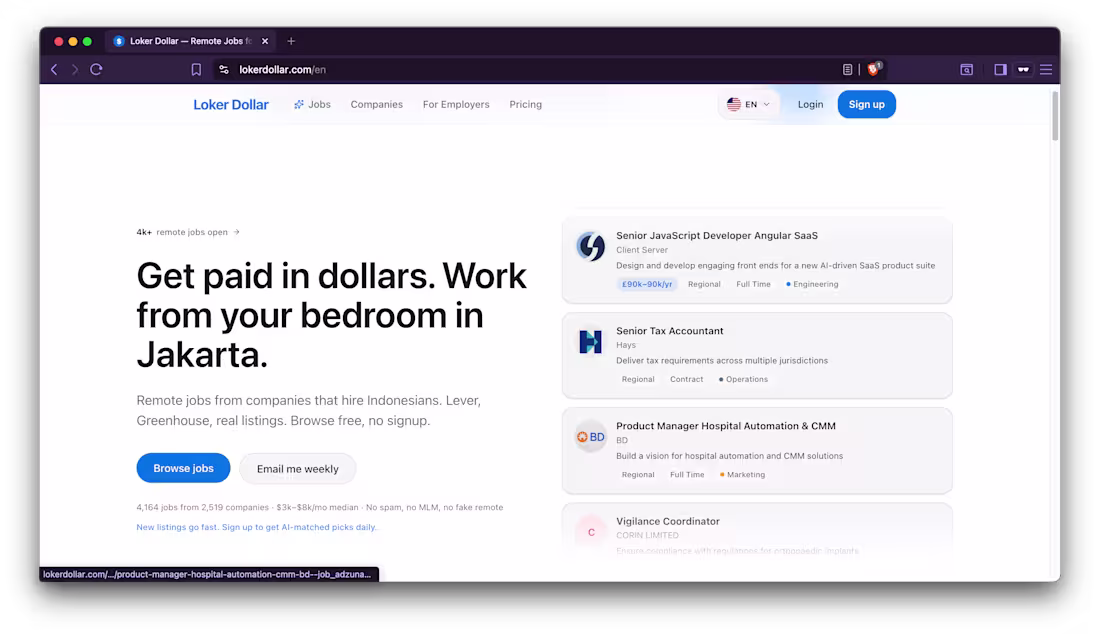Click the Hays company logo

pos(591,342)
